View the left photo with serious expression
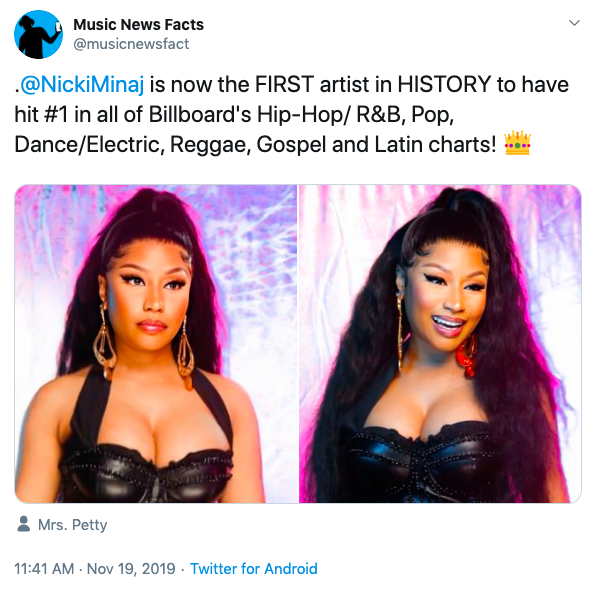The height and width of the screenshot is (591, 593). (x=156, y=344)
